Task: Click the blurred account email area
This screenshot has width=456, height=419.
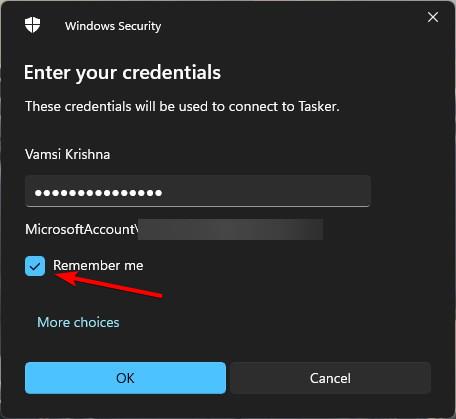Action: pyautogui.click(x=230, y=229)
